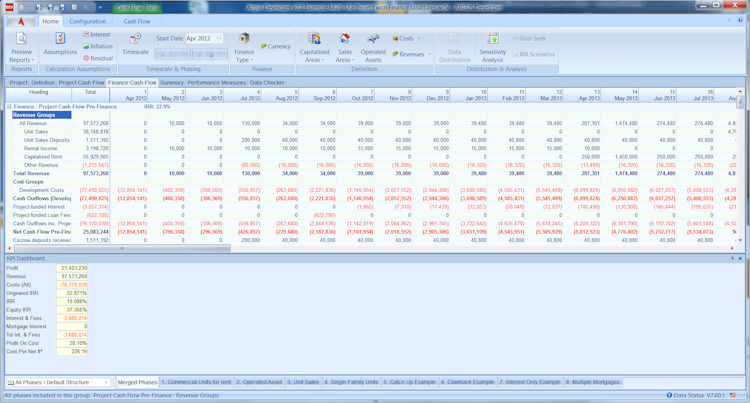Select the Cash Flow Tools contextual tab

(x=137, y=8)
